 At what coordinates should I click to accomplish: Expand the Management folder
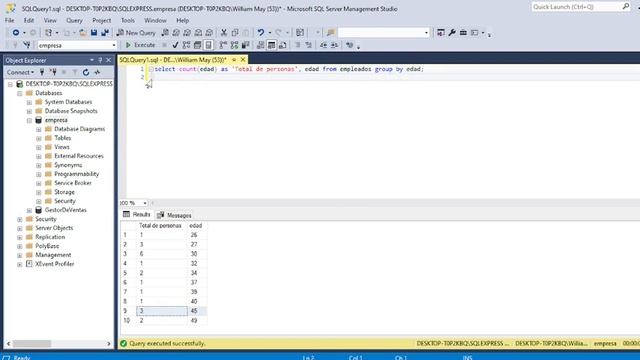[20, 256]
